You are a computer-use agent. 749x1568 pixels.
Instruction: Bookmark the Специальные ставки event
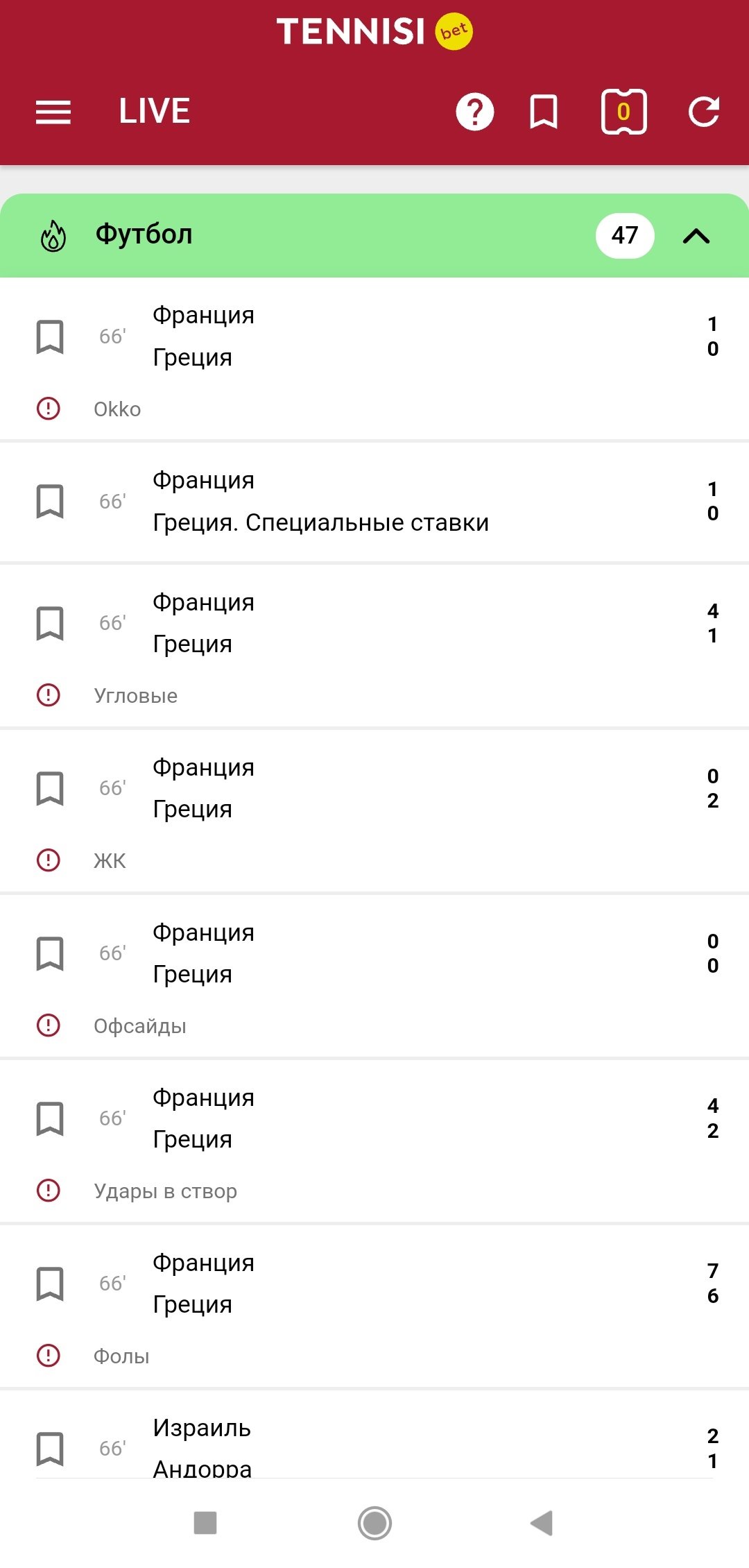pos(50,502)
